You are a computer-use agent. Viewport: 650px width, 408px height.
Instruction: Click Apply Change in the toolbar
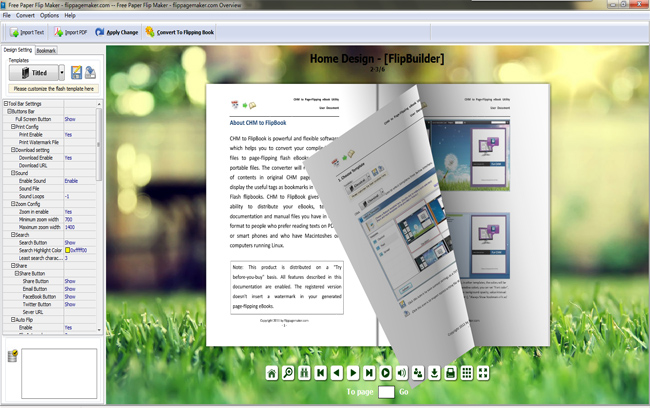tap(116, 32)
